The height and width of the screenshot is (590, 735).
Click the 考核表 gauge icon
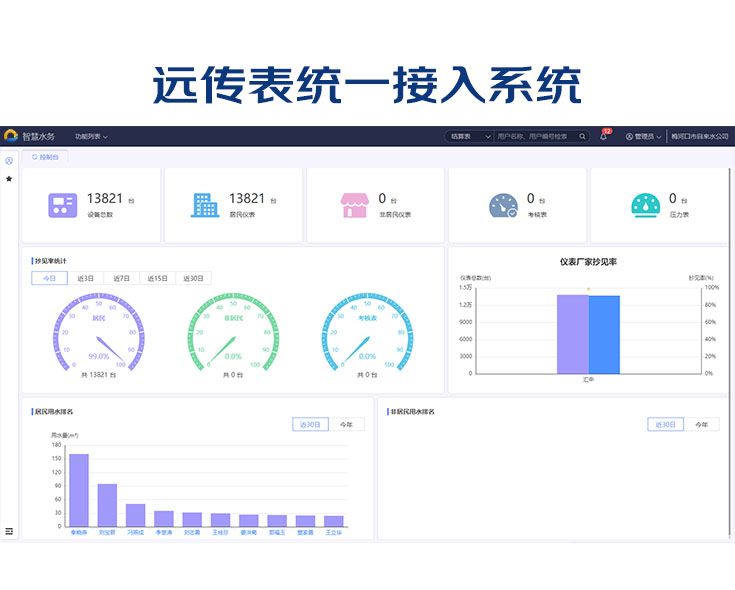(502, 206)
